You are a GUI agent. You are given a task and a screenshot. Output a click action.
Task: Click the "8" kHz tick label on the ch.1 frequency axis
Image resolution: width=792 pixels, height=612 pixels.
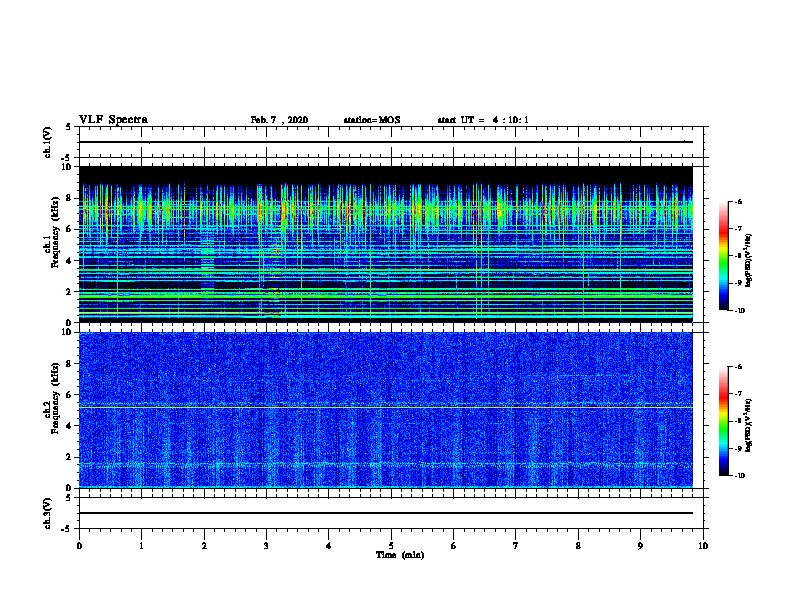click(69, 198)
